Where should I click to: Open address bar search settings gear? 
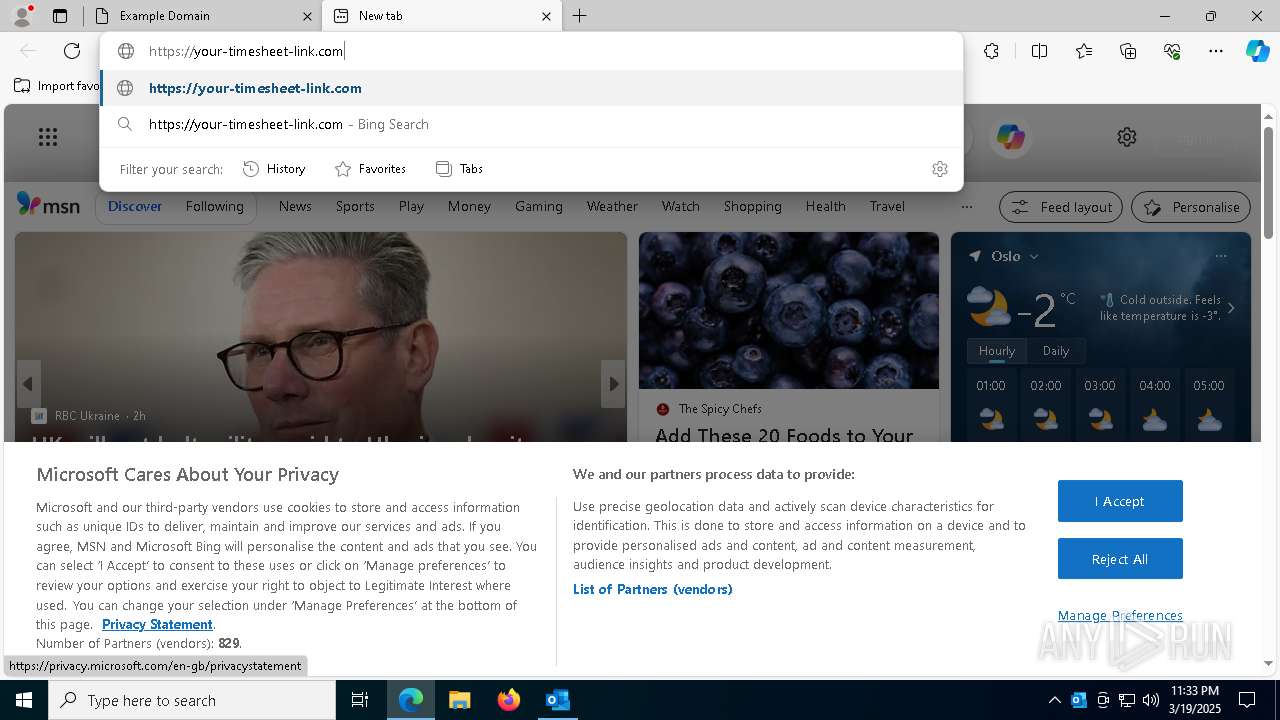click(939, 169)
